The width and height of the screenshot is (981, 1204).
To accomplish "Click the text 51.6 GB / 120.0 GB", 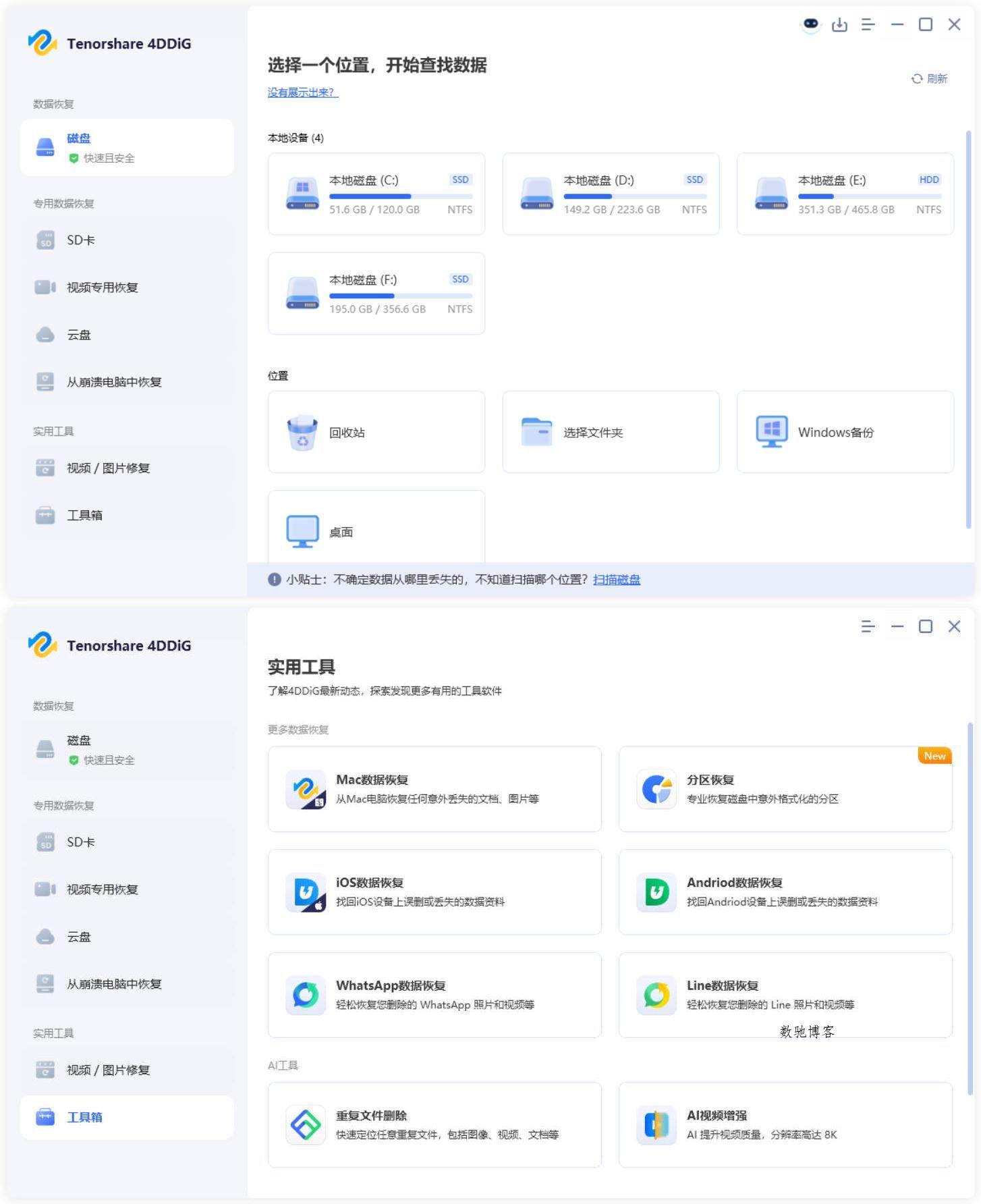I will pyautogui.click(x=374, y=210).
